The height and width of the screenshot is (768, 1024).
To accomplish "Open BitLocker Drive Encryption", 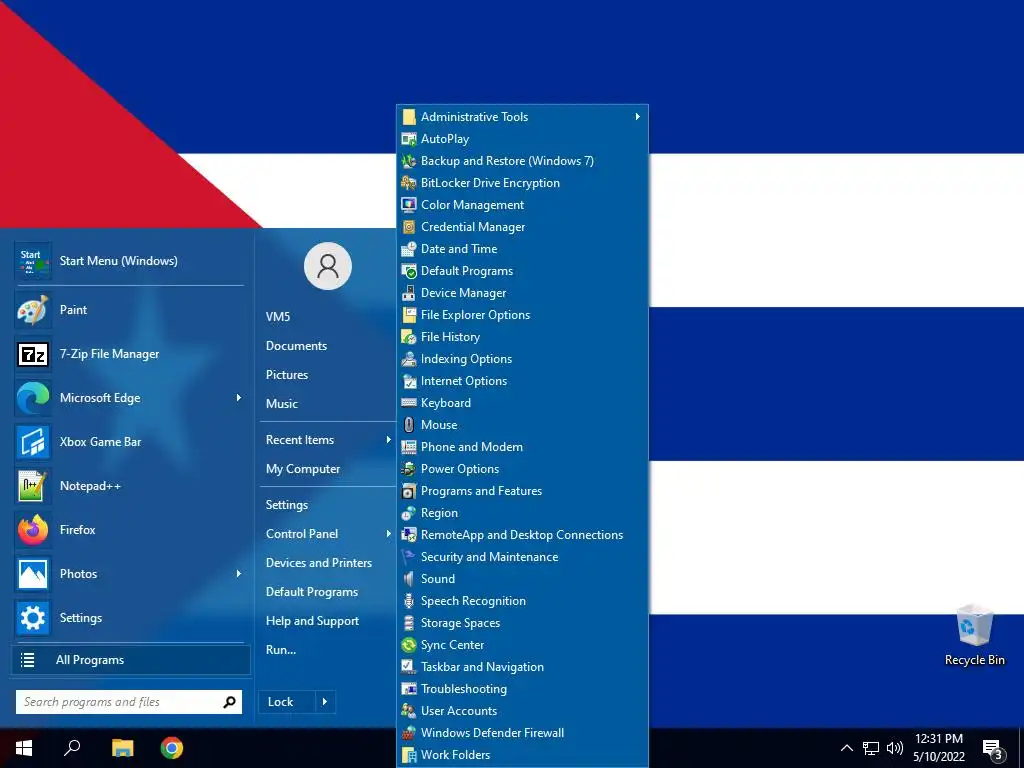I will (522, 183).
